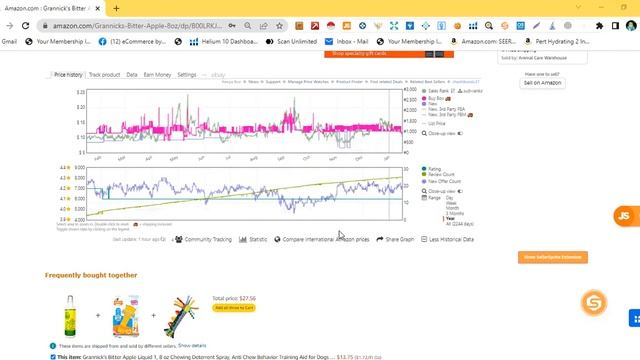Open a new browser tab
This screenshot has height=360, width=640.
tap(116, 8)
